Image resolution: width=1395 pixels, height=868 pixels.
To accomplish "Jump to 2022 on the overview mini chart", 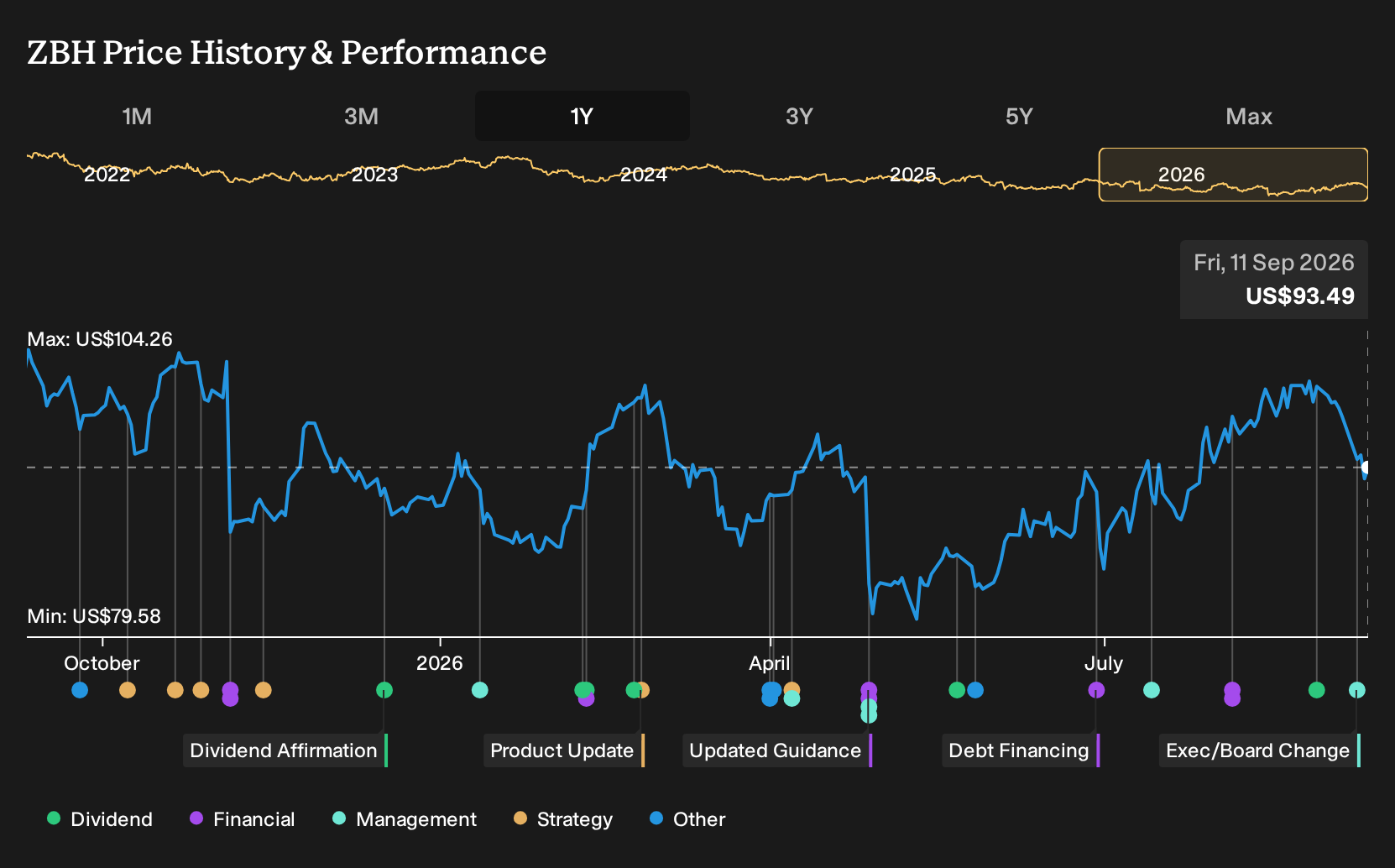I will pos(107,175).
